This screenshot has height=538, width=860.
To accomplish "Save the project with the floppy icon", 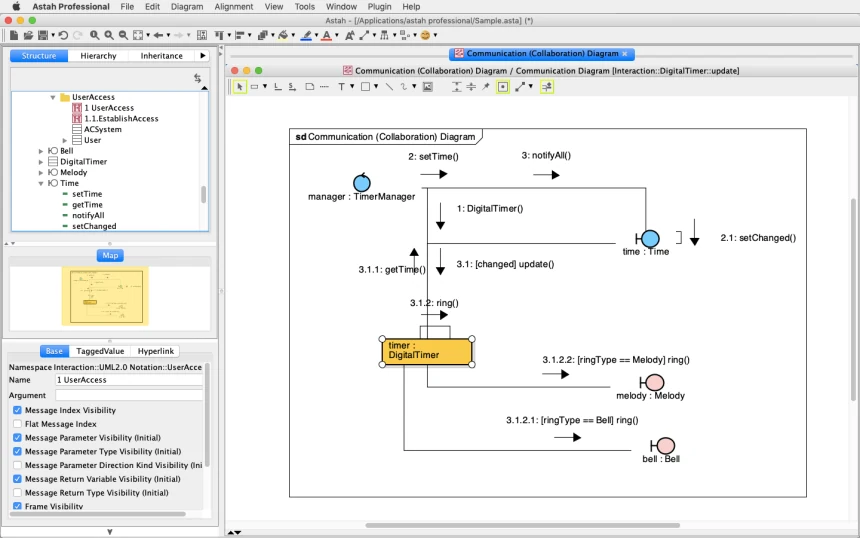I will [x=42, y=35].
